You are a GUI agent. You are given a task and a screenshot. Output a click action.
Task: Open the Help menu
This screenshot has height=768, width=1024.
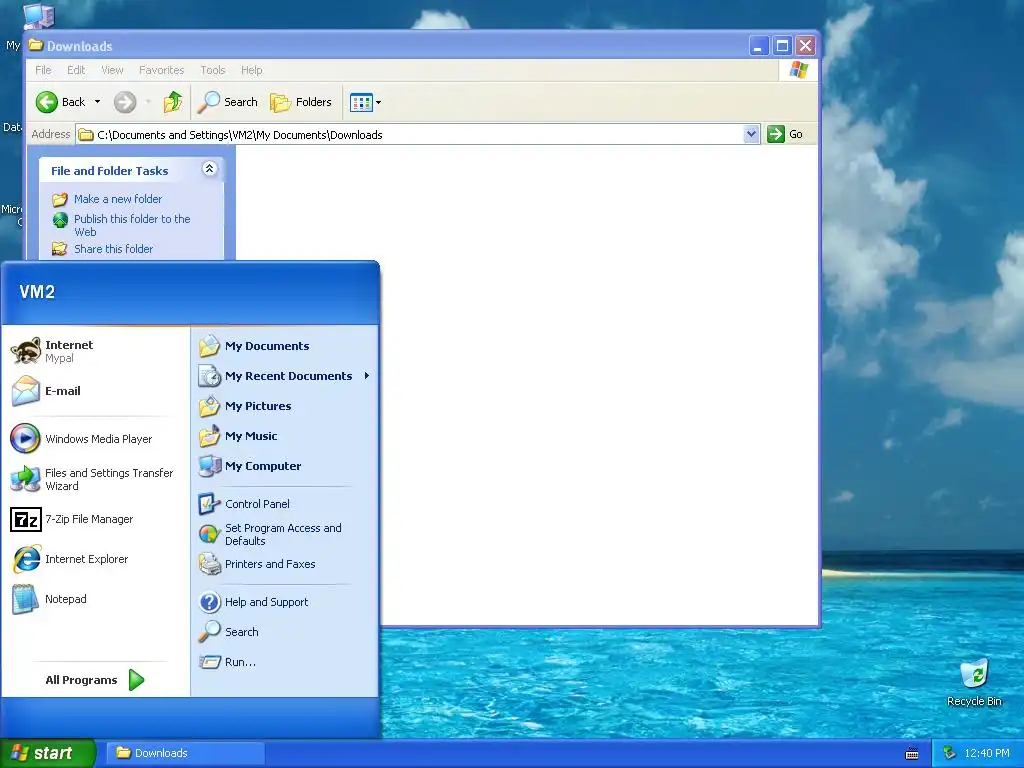(x=251, y=70)
